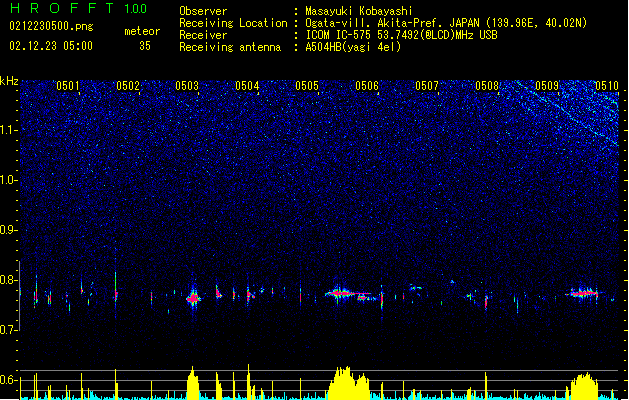The height and width of the screenshot is (400, 629).
Task: Click the HROFFT 1.0.0 title text
Action: [x=78, y=8]
